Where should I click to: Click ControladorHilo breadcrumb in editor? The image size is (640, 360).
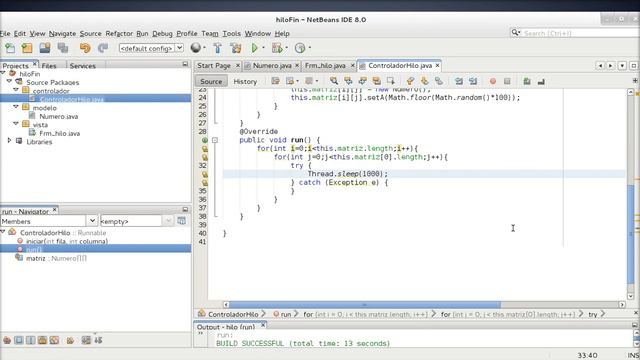(x=233, y=314)
